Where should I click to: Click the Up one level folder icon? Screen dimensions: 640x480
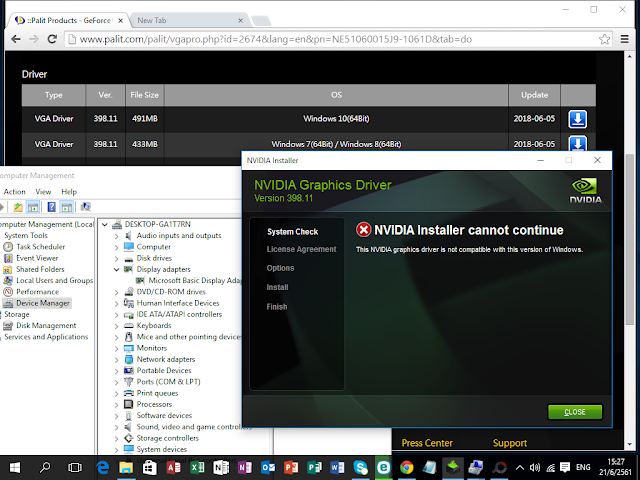(18, 207)
